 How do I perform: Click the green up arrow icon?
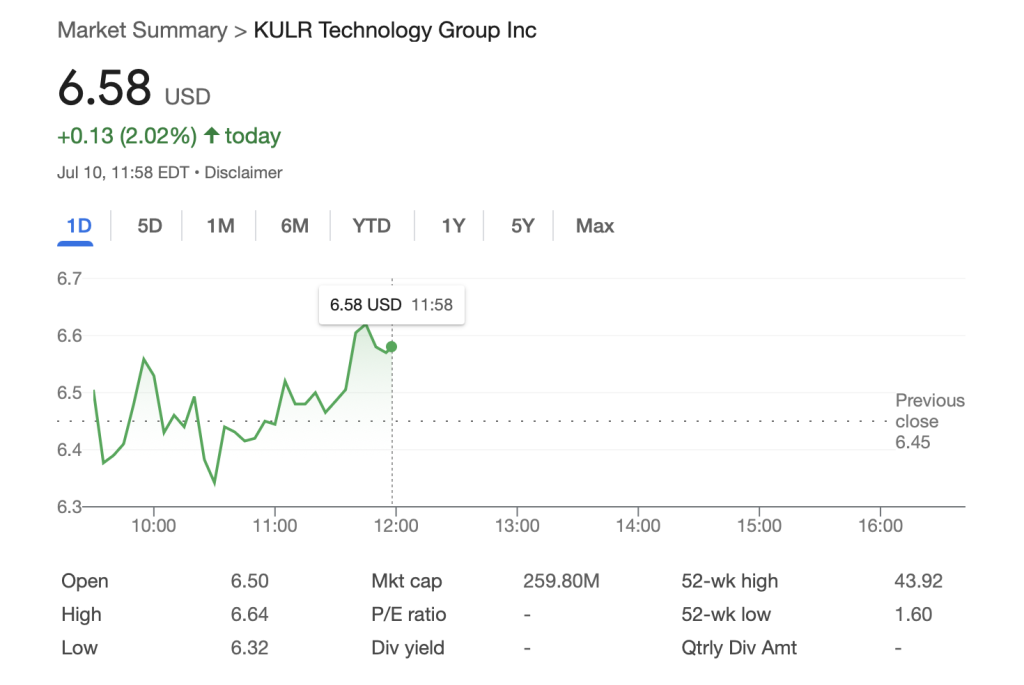pyautogui.click(x=211, y=136)
